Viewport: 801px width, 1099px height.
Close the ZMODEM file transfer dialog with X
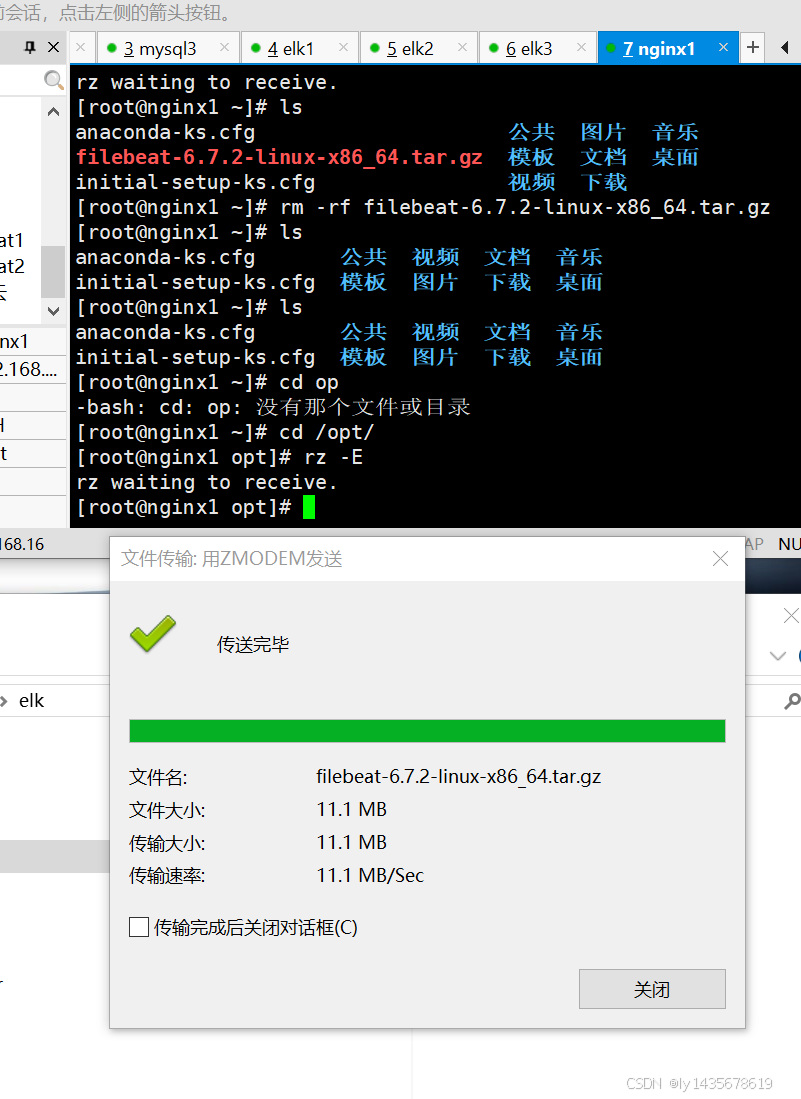720,559
